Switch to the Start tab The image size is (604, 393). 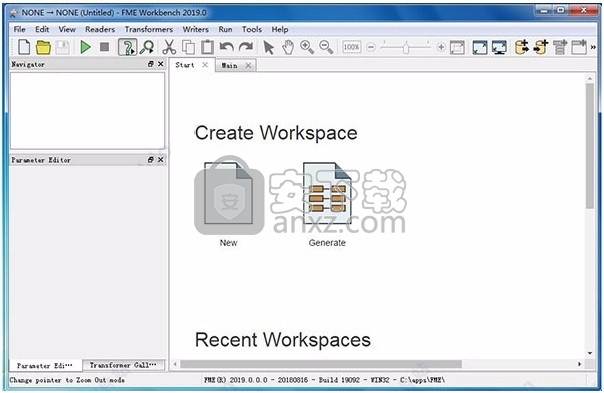185,65
